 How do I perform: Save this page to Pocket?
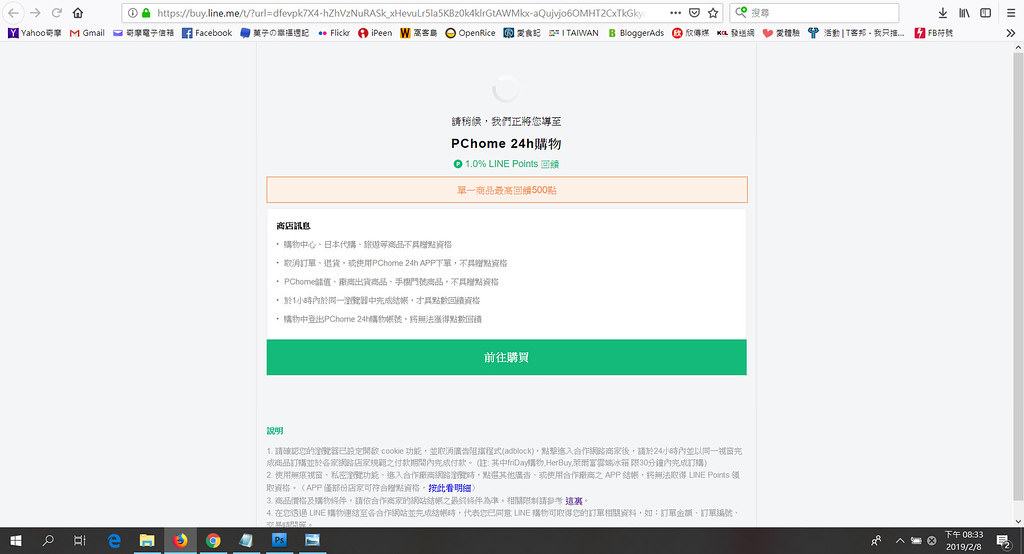(x=694, y=13)
